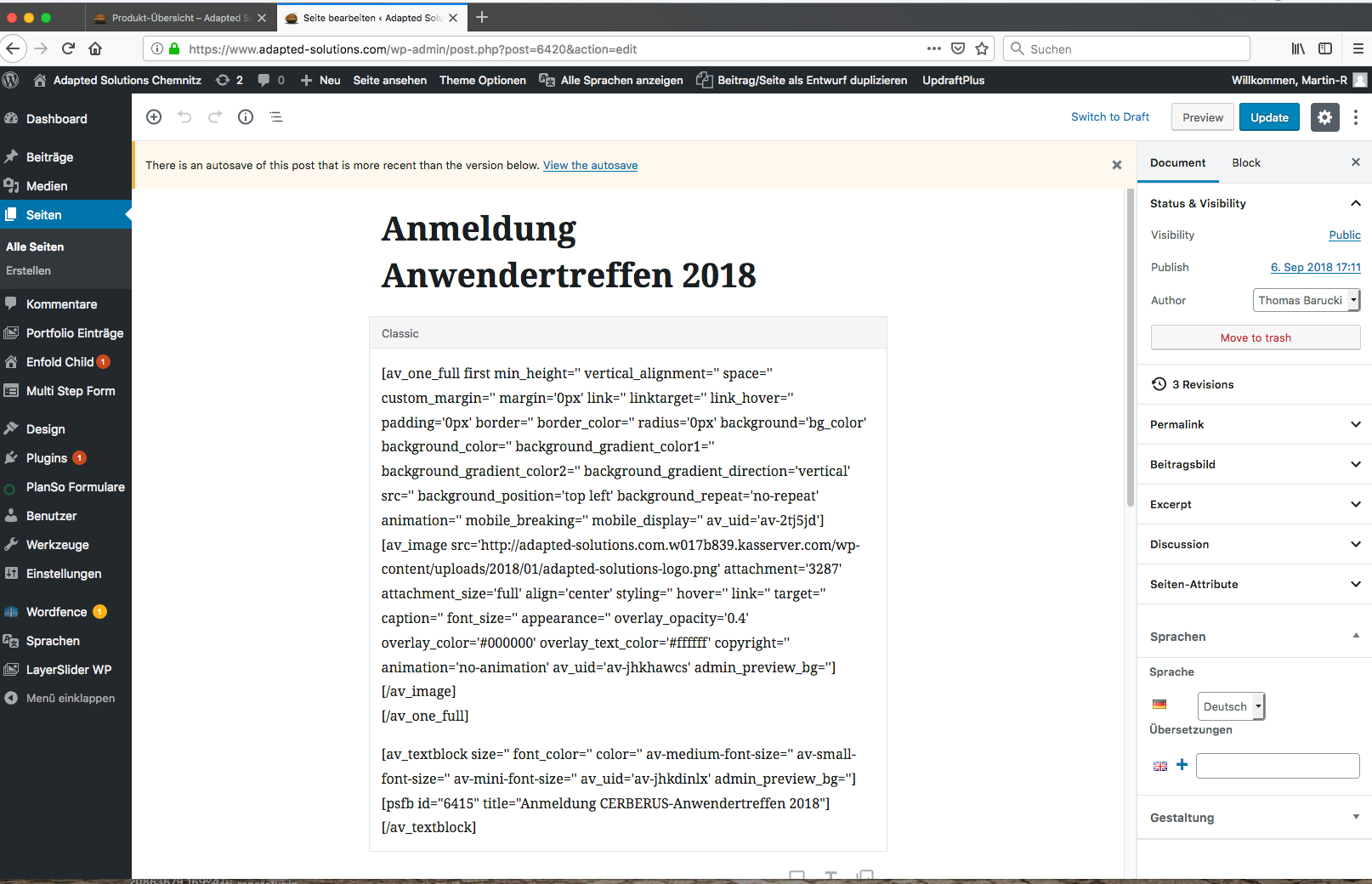Viewport: 1372px width, 884px height.
Task: Collapse Status & Visibility panel
Action: 1254,203
